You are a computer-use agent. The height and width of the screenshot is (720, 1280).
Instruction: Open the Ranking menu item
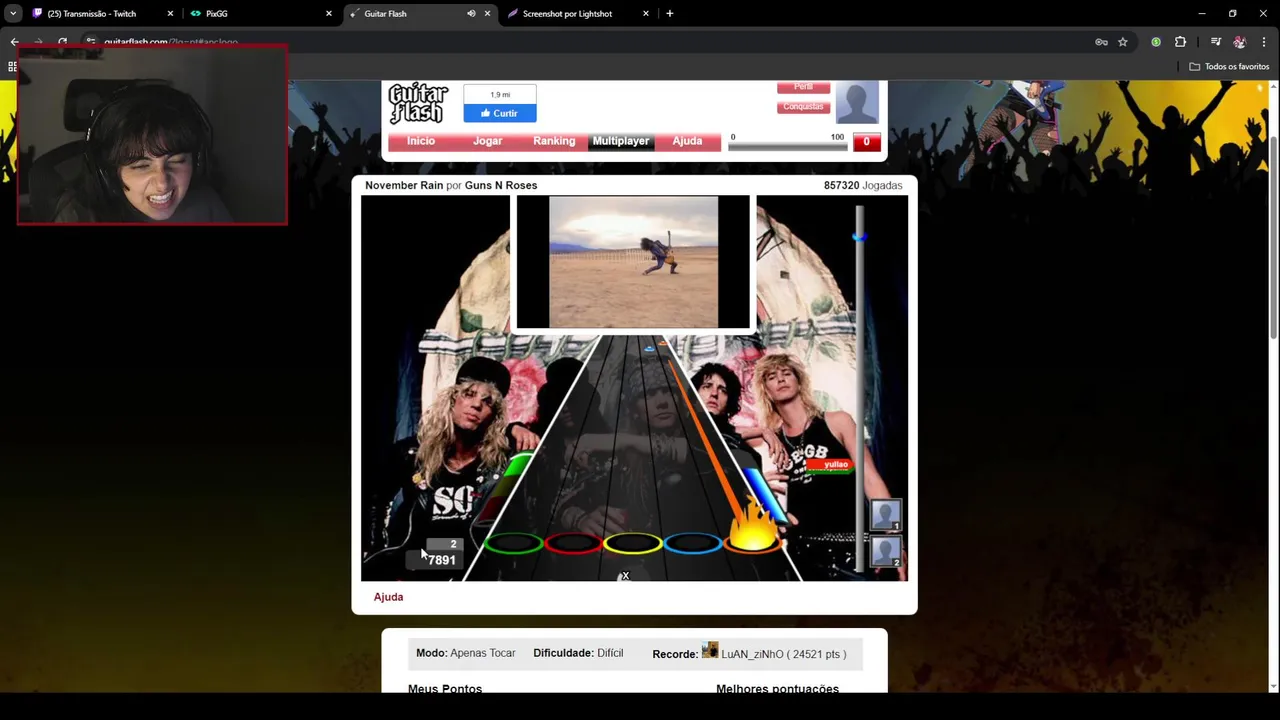pos(554,141)
